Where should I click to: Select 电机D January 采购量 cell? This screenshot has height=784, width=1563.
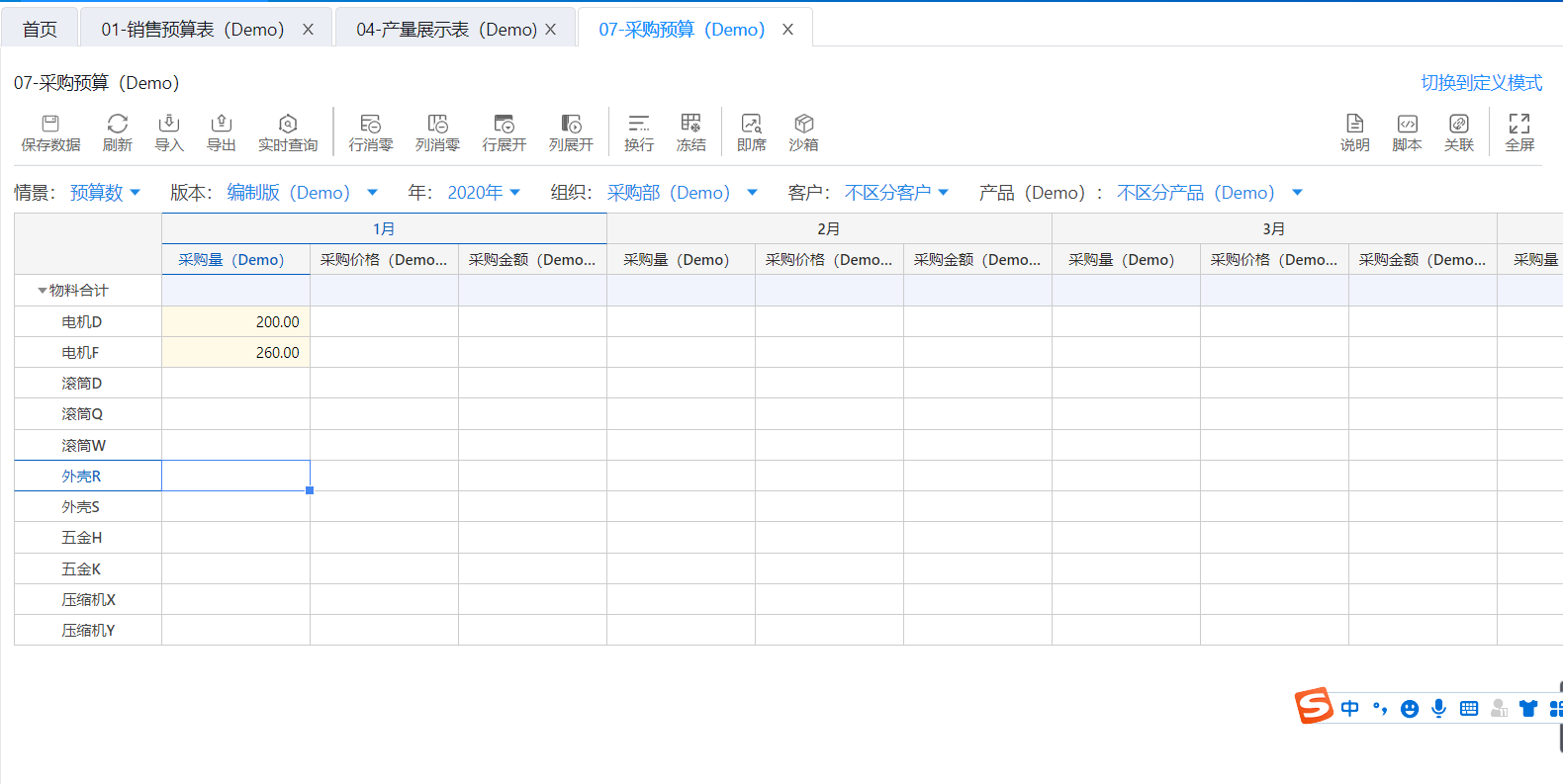click(236, 322)
